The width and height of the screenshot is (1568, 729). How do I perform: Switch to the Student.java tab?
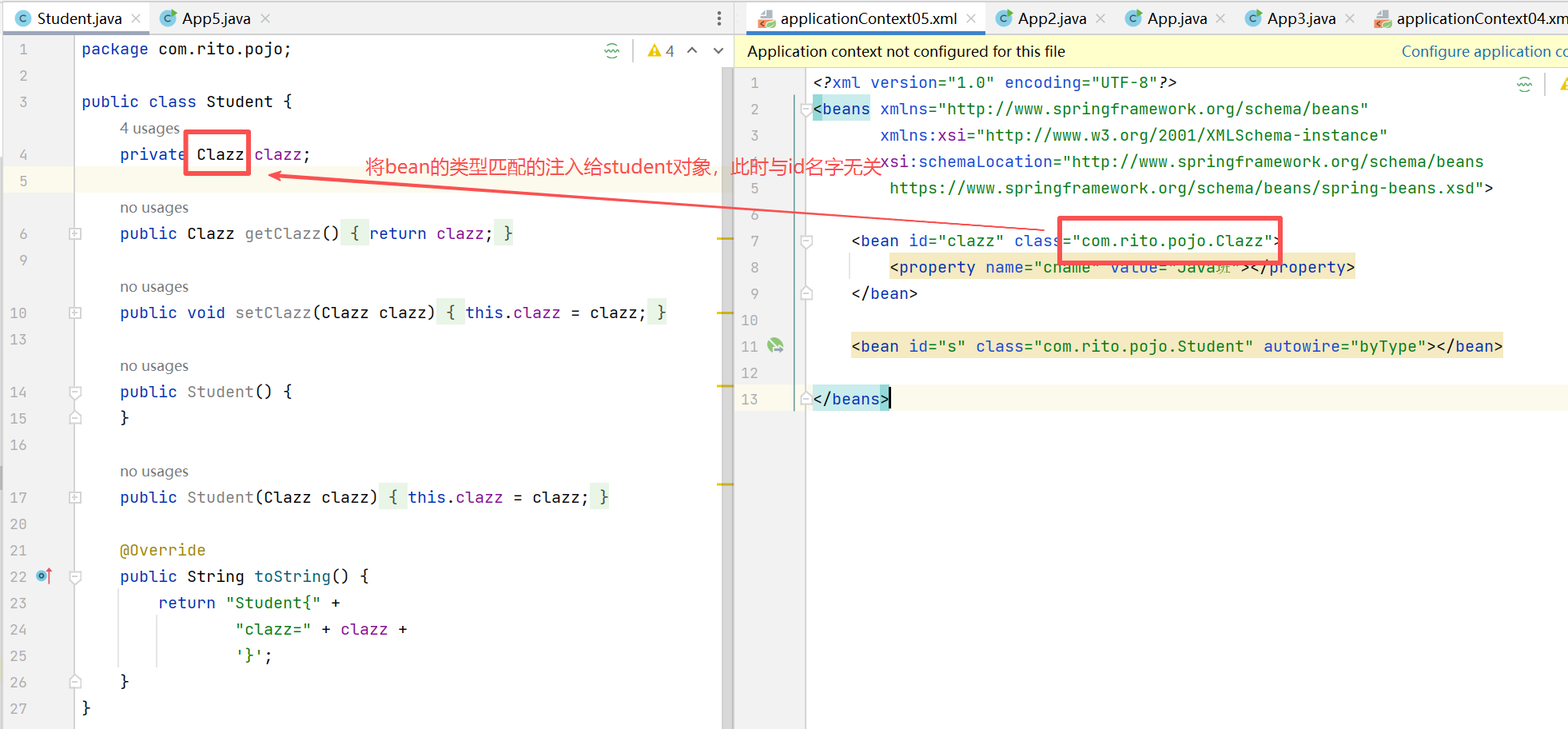(x=79, y=18)
